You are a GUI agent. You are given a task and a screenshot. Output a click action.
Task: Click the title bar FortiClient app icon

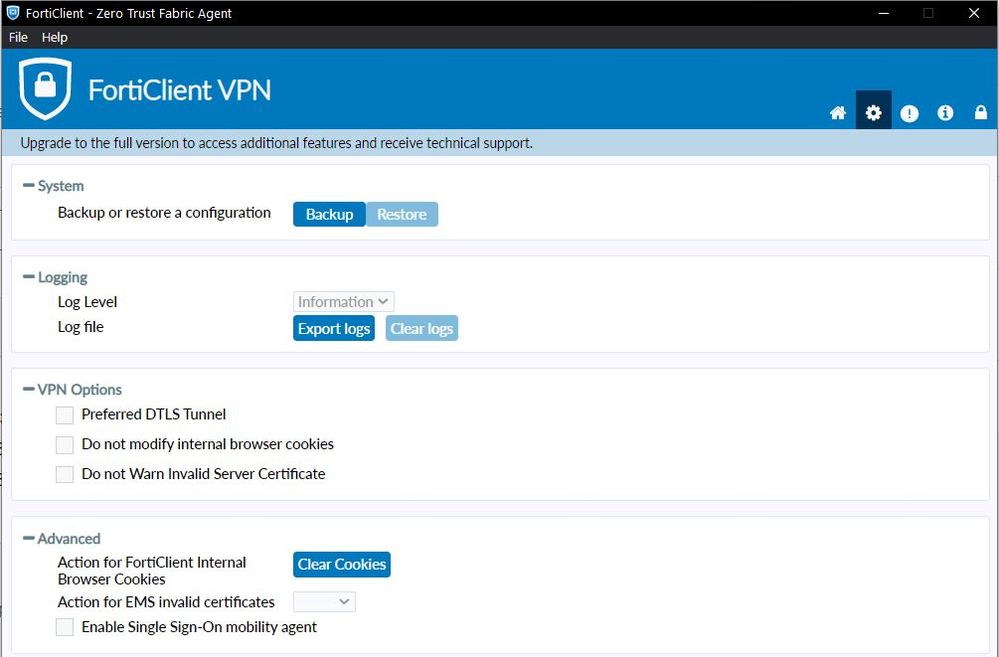(x=12, y=13)
